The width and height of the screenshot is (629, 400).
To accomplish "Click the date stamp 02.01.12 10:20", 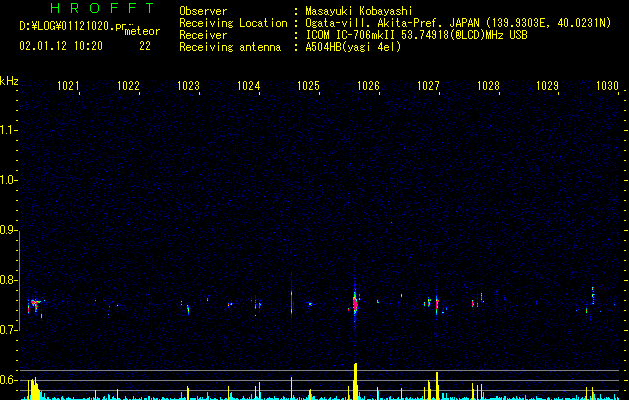I will (x=61, y=46).
